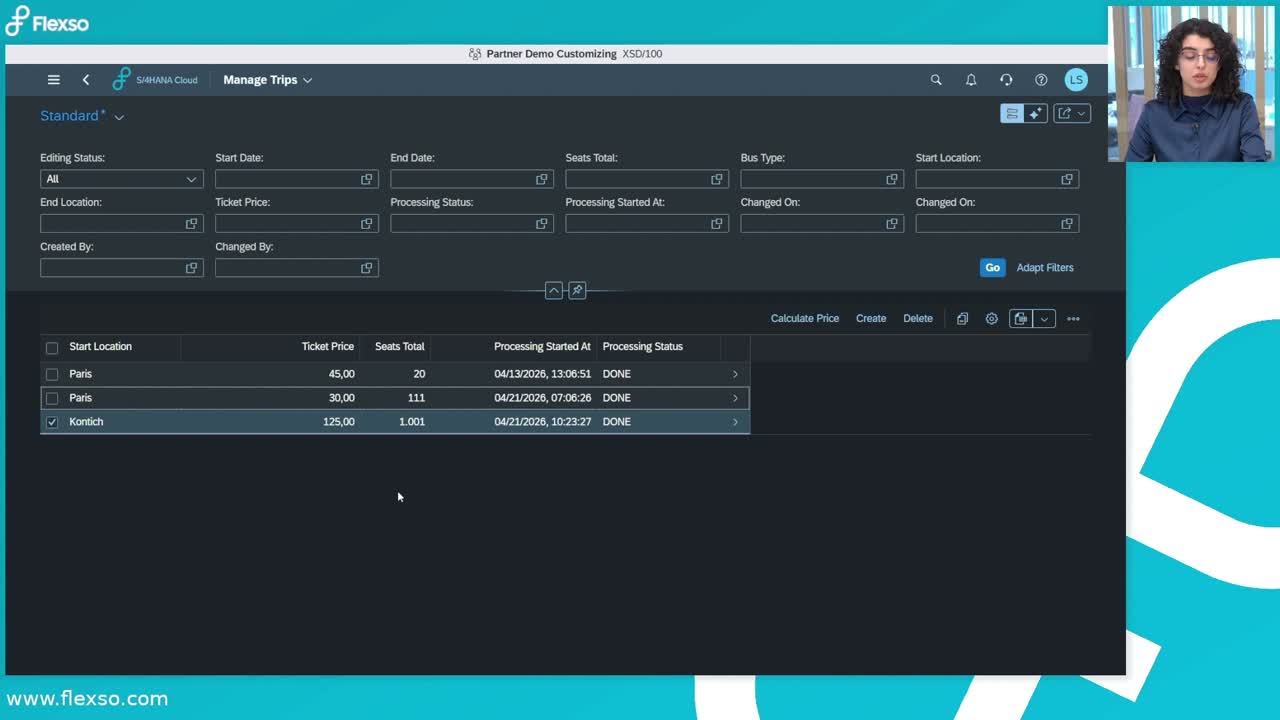Click the Seats Total column header

[400, 347]
